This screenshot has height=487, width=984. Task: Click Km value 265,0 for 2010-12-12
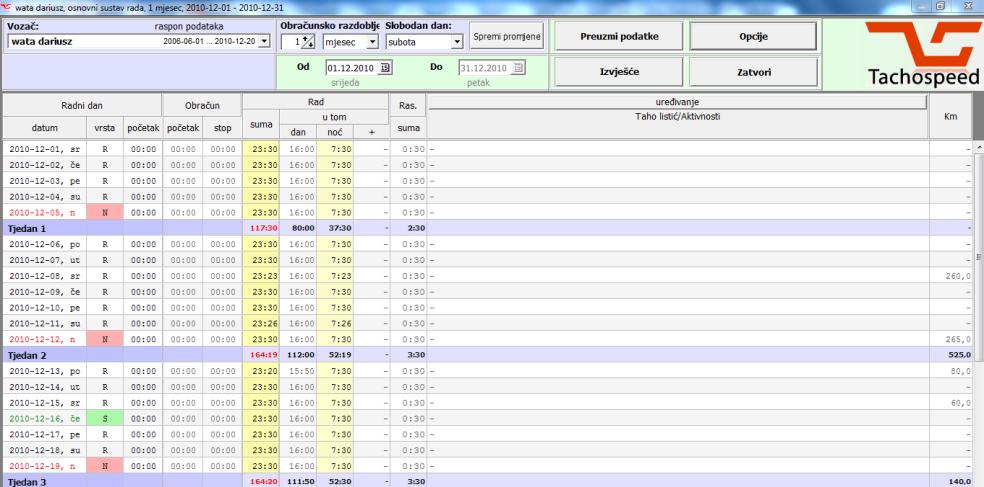point(958,339)
